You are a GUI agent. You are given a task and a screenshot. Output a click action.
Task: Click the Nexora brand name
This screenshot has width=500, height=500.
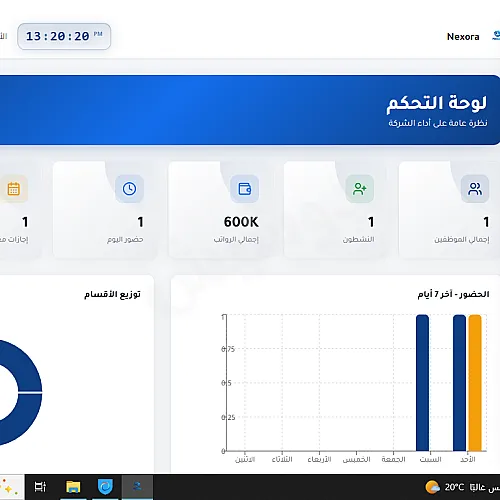(463, 37)
